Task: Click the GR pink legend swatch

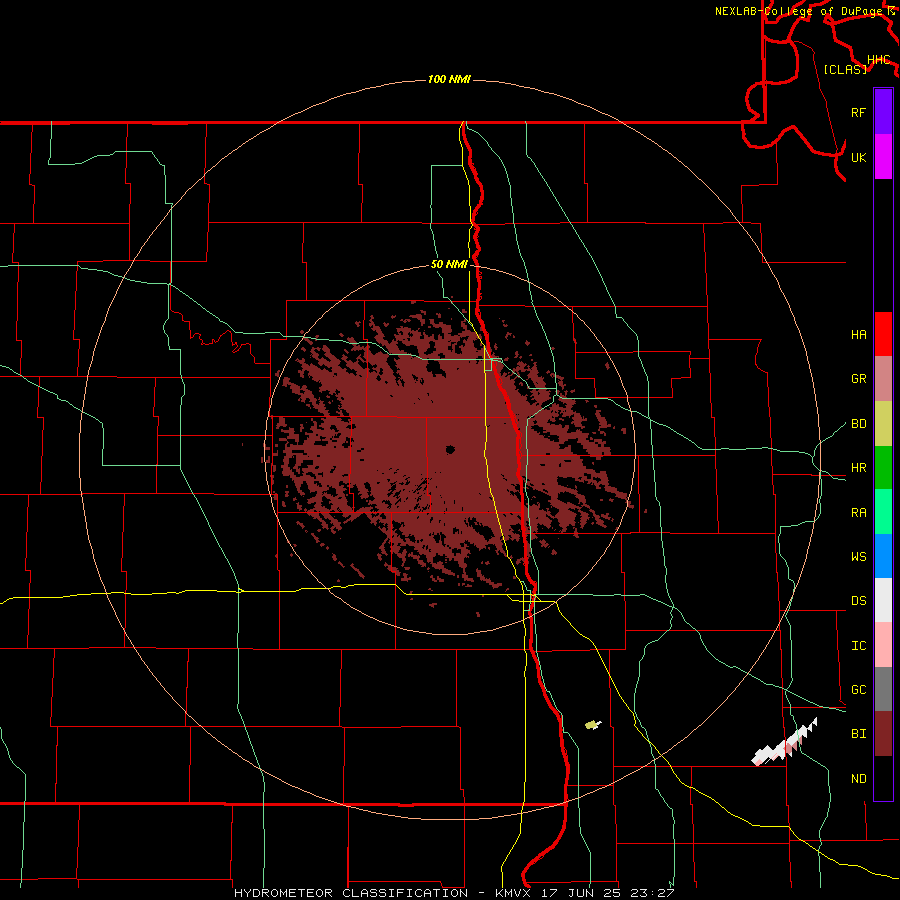Action: pos(883,379)
